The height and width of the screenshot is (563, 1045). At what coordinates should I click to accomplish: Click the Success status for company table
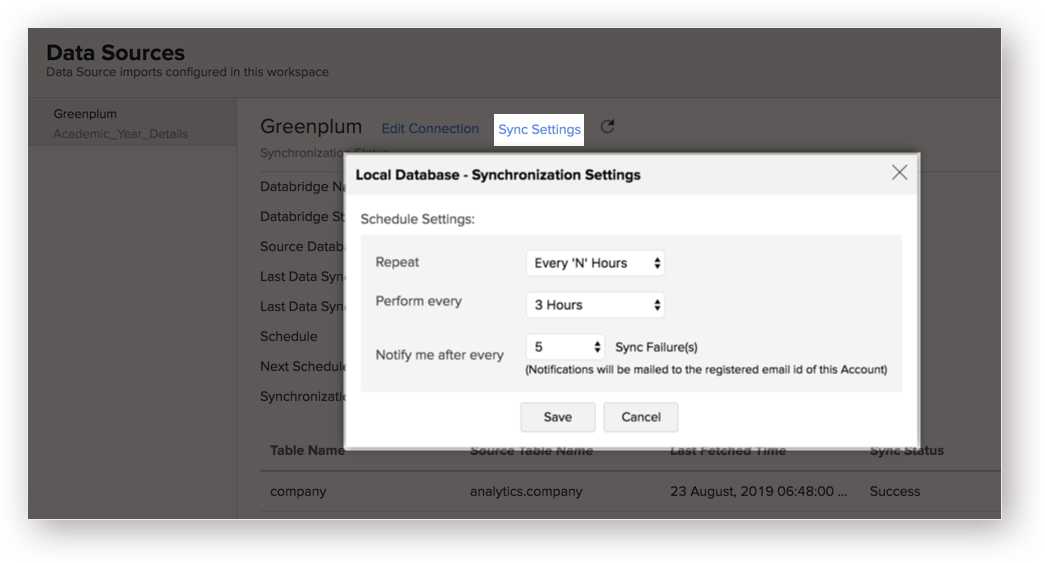click(894, 491)
